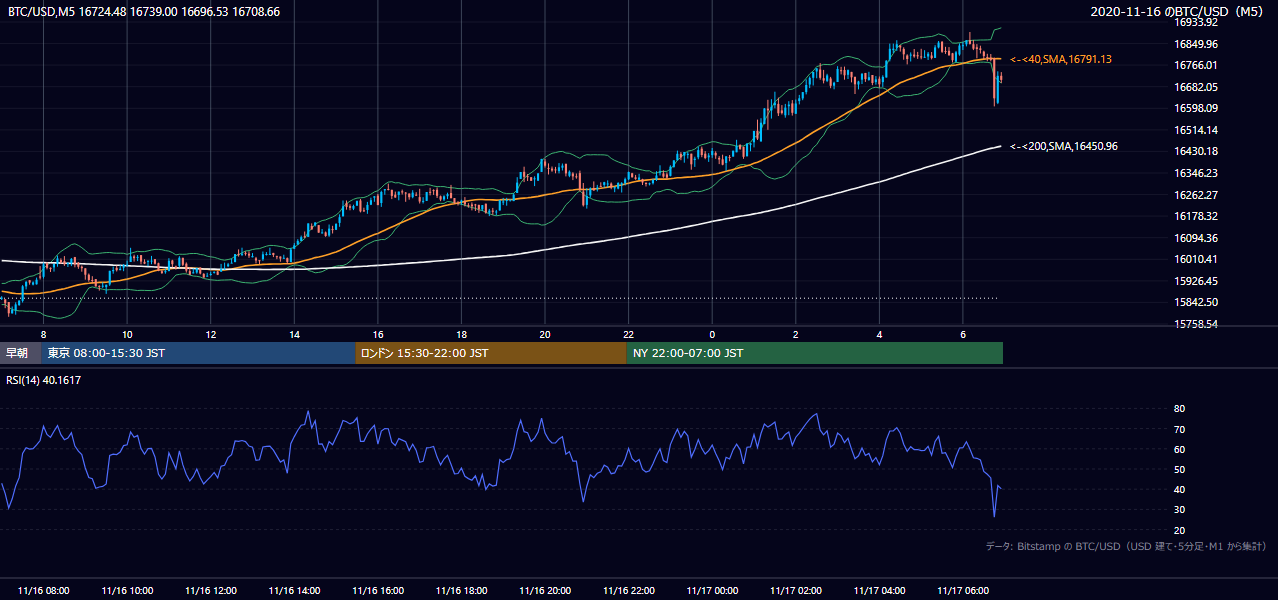Select the 早朝 session bar
The image size is (1278, 600).
[x=20, y=353]
